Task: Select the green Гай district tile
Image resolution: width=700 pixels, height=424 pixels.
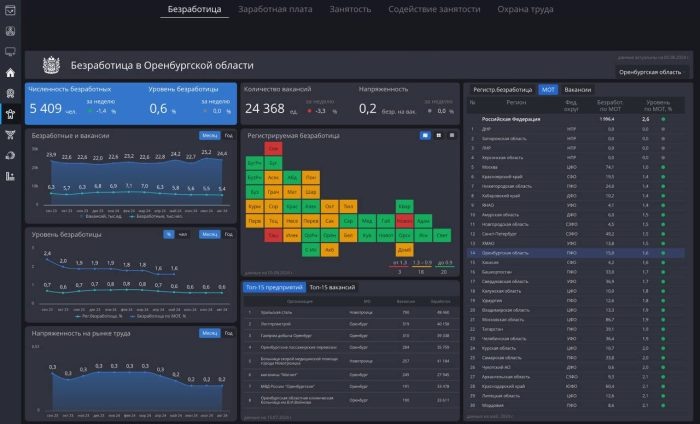Action: coord(386,221)
